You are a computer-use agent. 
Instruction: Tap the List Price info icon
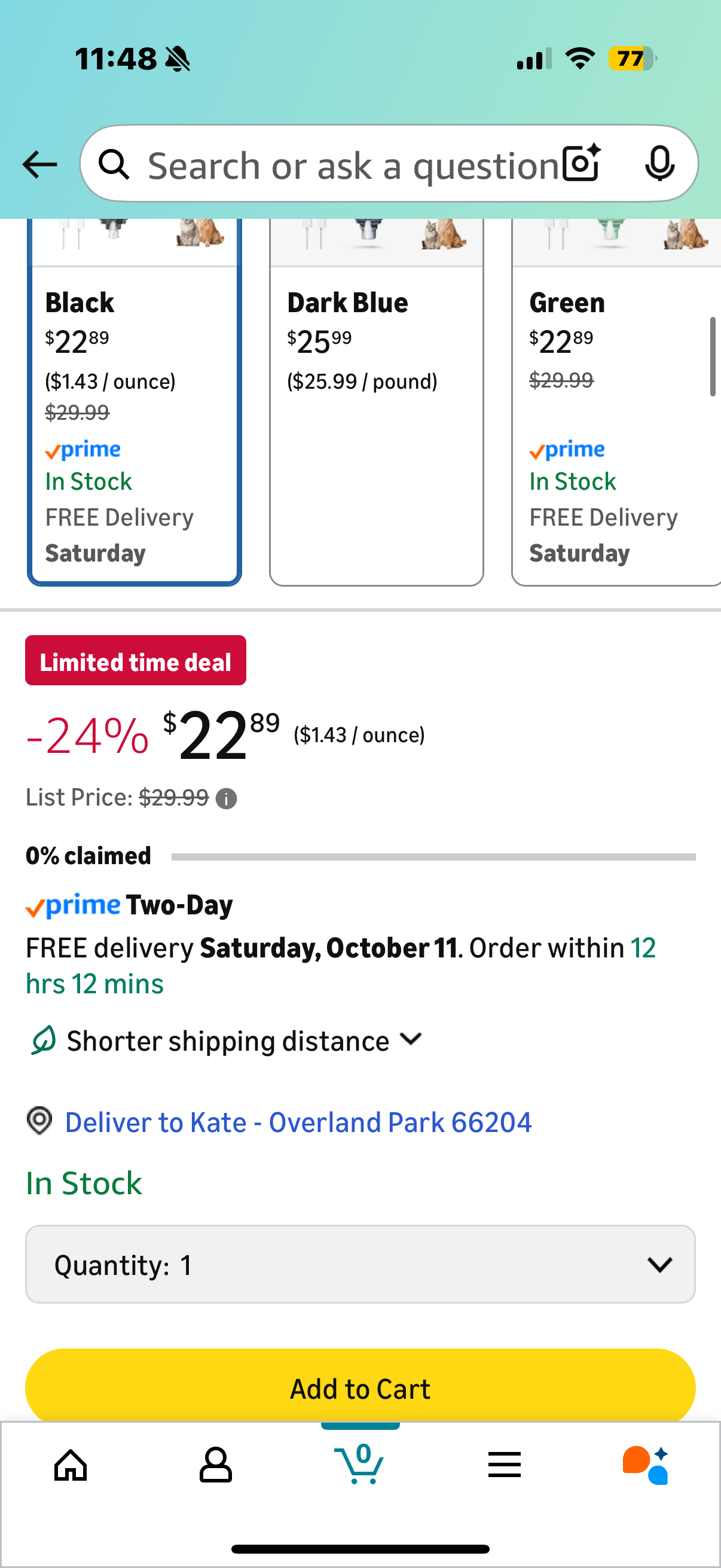[x=227, y=798]
